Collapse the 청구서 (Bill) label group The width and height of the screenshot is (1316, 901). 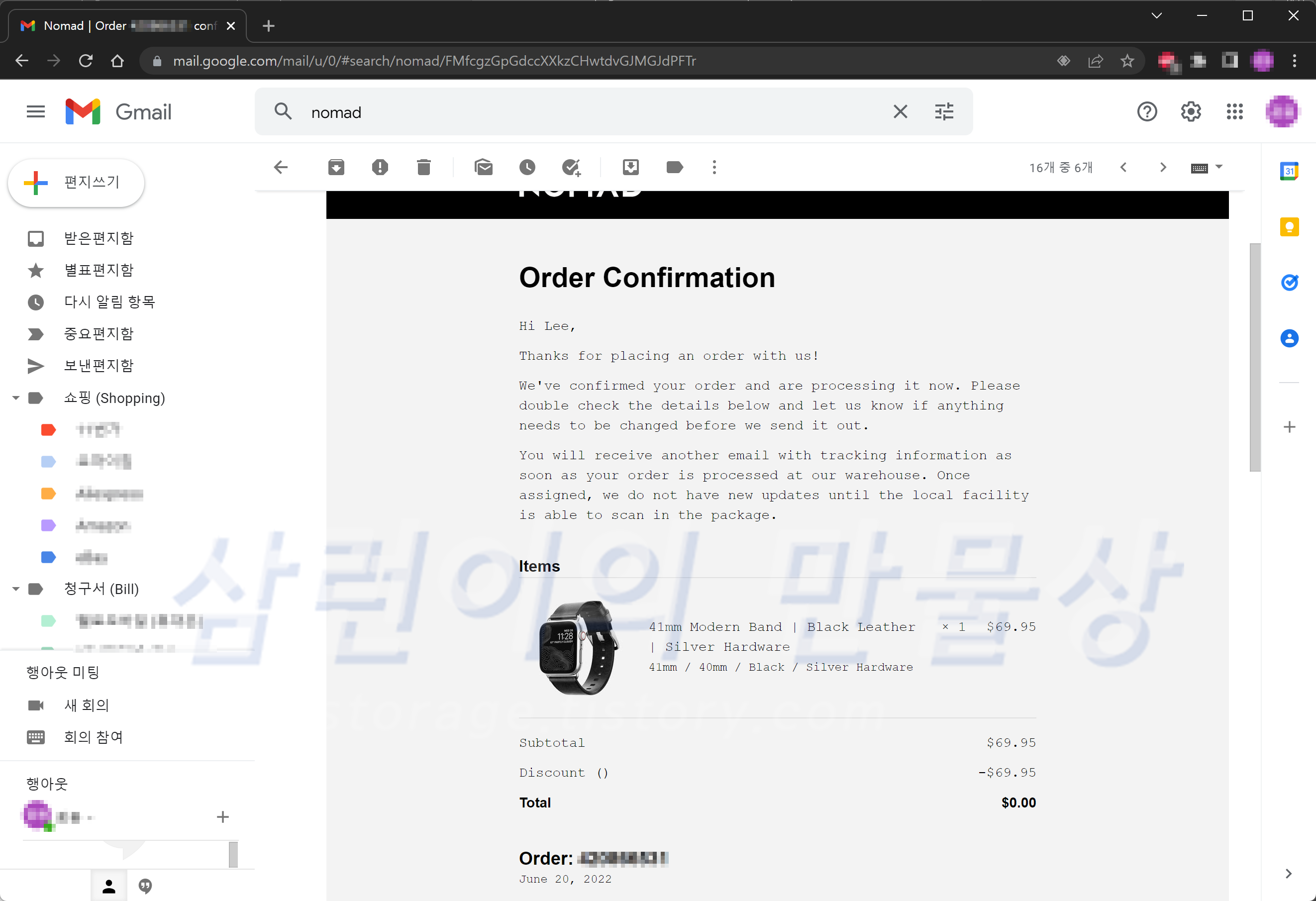16,589
